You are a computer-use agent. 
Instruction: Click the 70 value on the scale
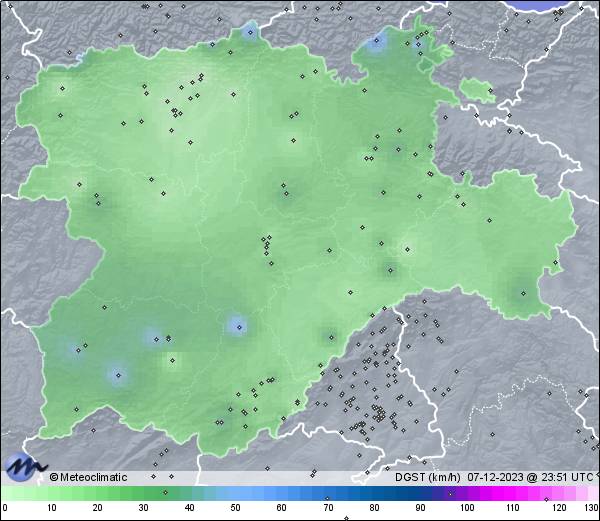(328, 508)
